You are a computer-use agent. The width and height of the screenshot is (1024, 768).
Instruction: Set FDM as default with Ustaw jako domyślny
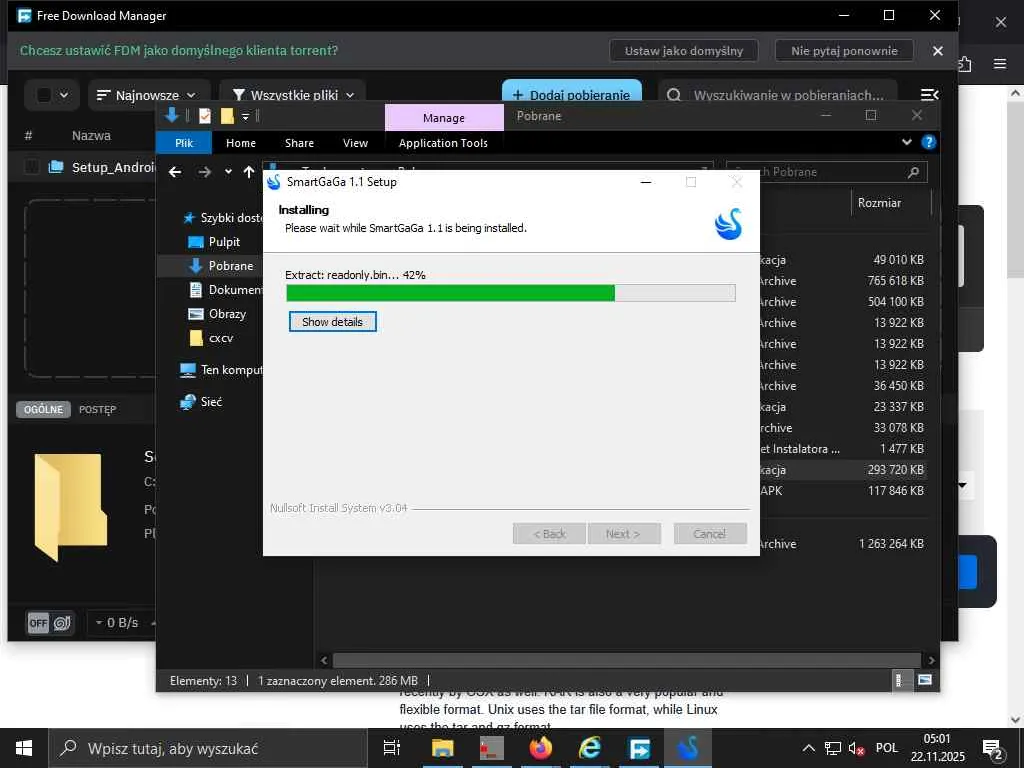(x=684, y=50)
